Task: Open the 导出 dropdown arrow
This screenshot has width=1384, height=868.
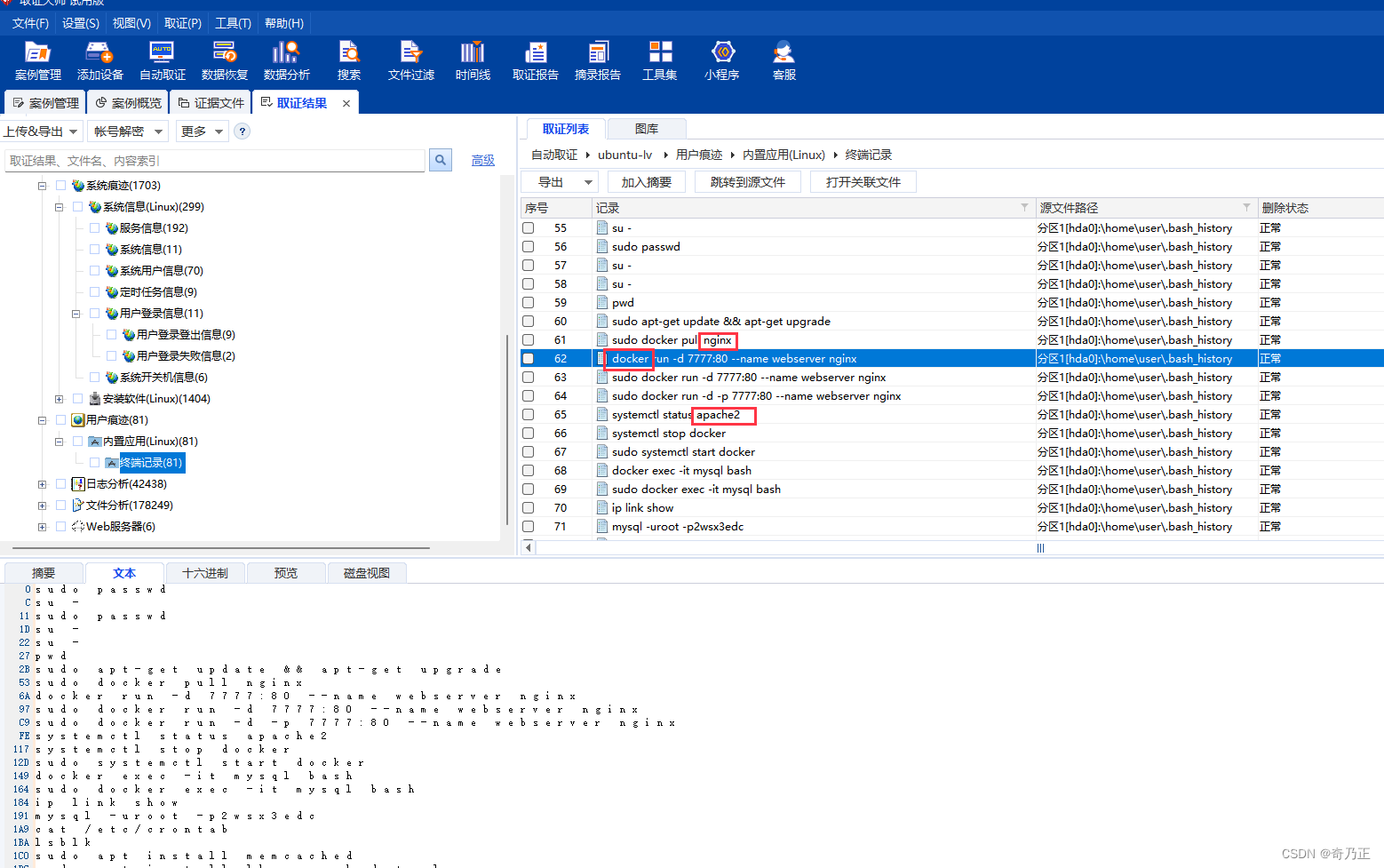Action: (588, 182)
